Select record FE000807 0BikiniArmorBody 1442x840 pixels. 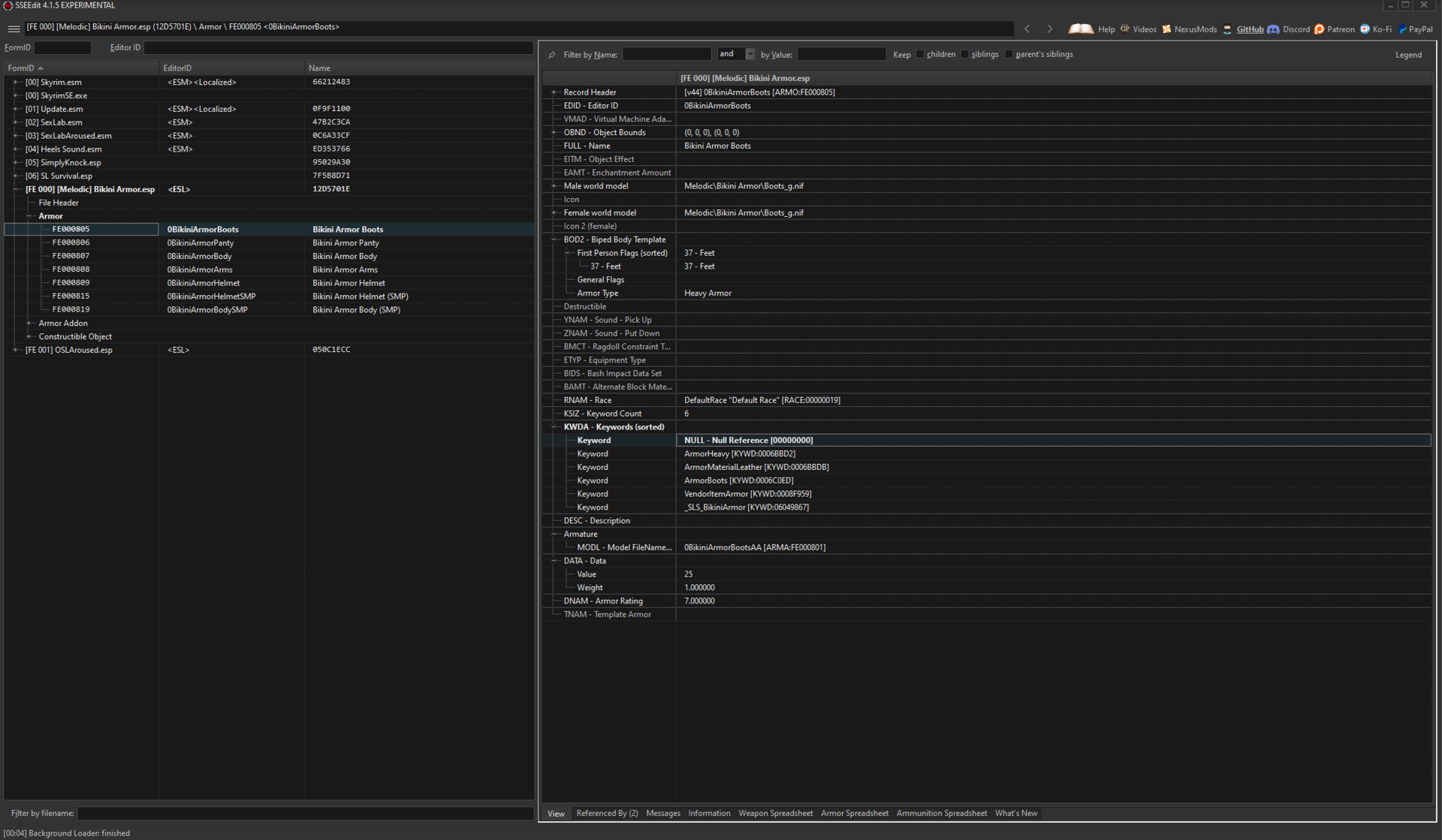point(269,257)
